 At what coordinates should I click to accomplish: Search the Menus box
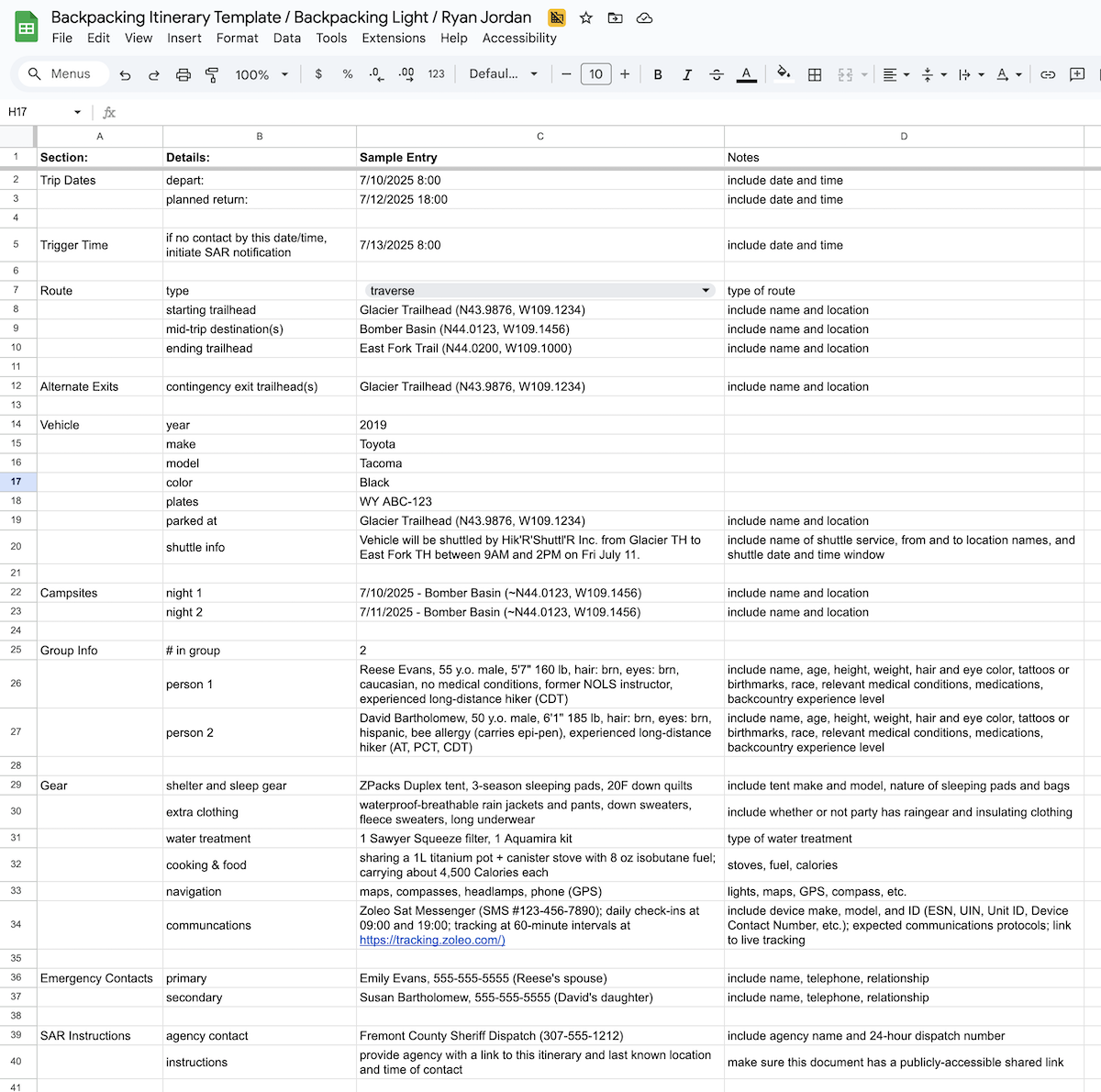(62, 74)
